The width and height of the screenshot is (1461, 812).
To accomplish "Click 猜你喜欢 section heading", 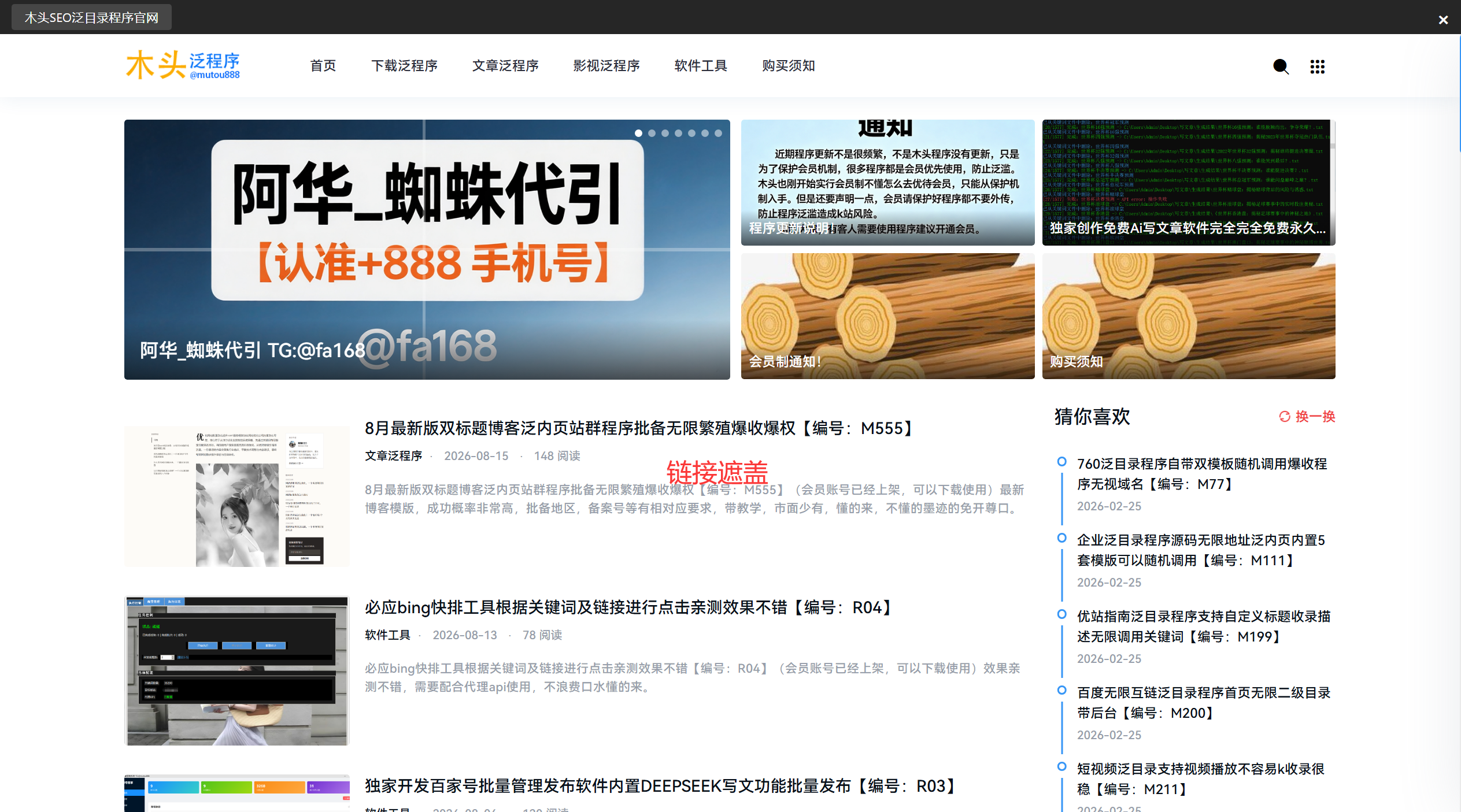I will pos(1092,416).
